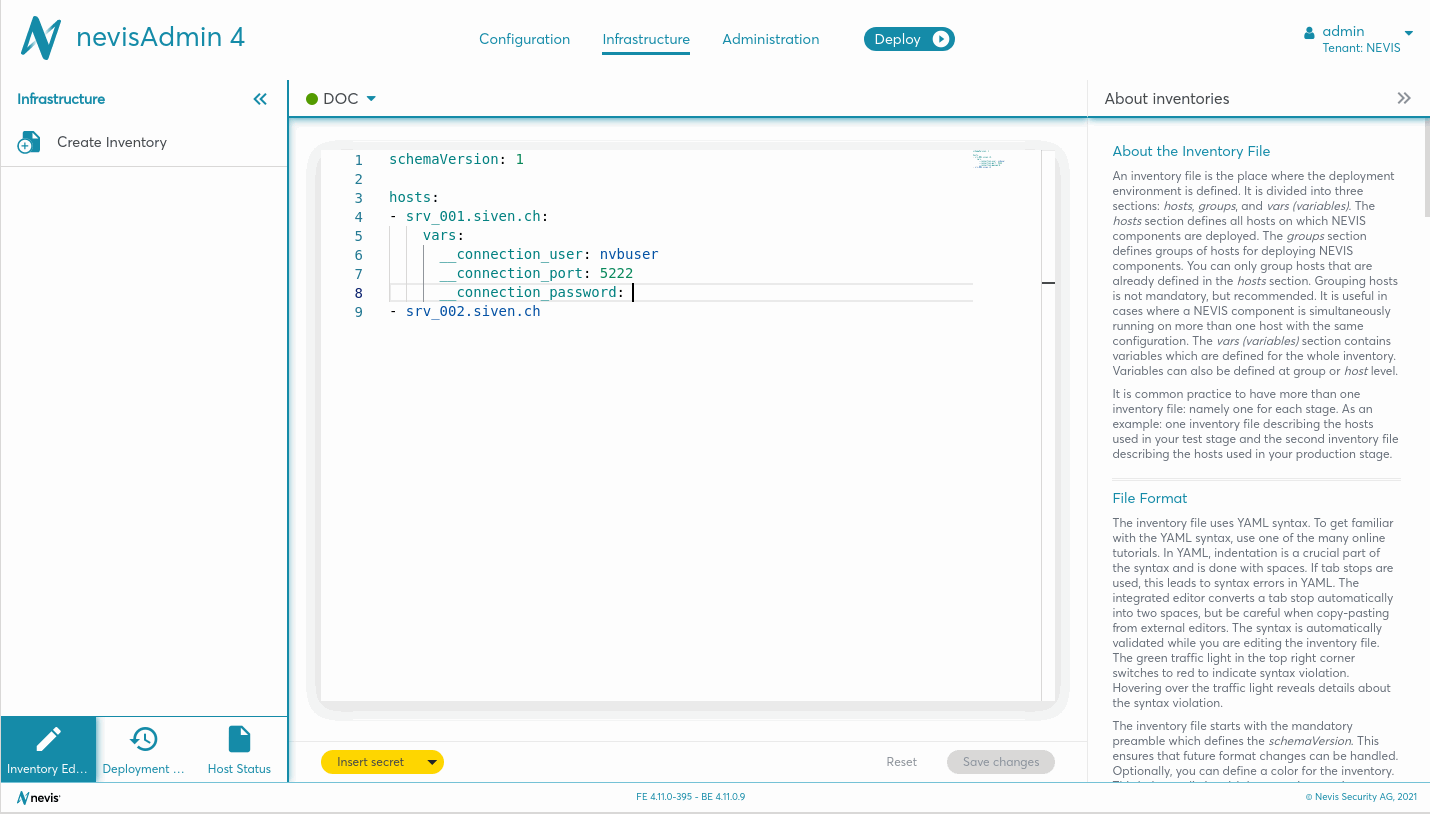Open the admin user menu arrow
Image resolution: width=1430 pixels, height=814 pixels.
pos(1409,33)
